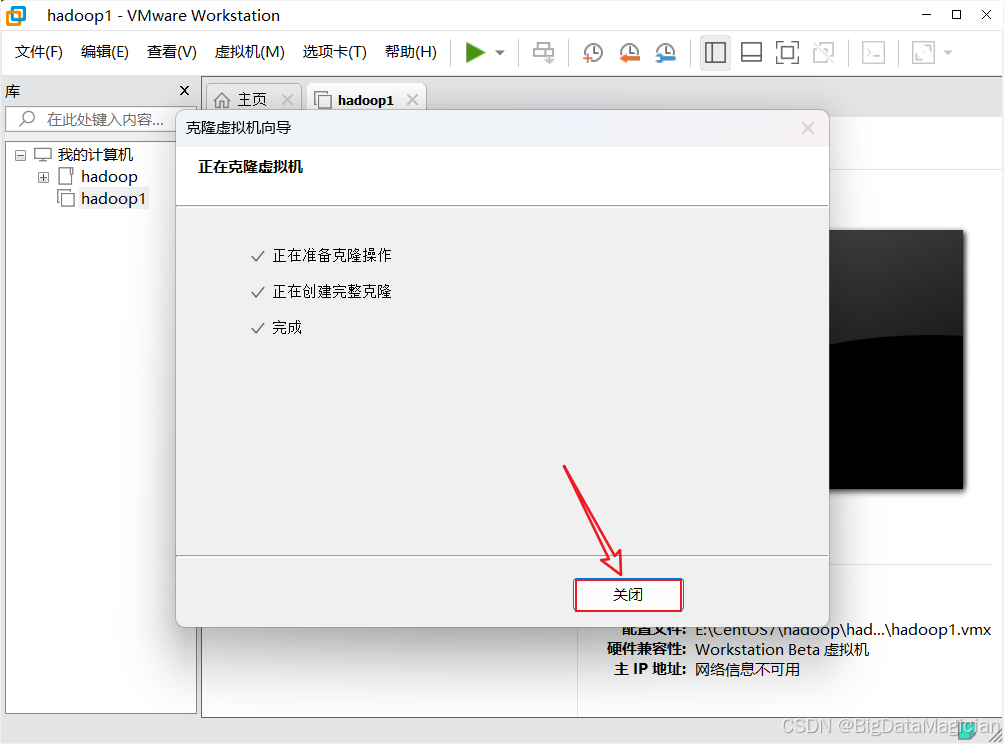Click the Workstation Beta 虚拟机 compatibility text
This screenshot has height=744, width=1004.
click(782, 650)
